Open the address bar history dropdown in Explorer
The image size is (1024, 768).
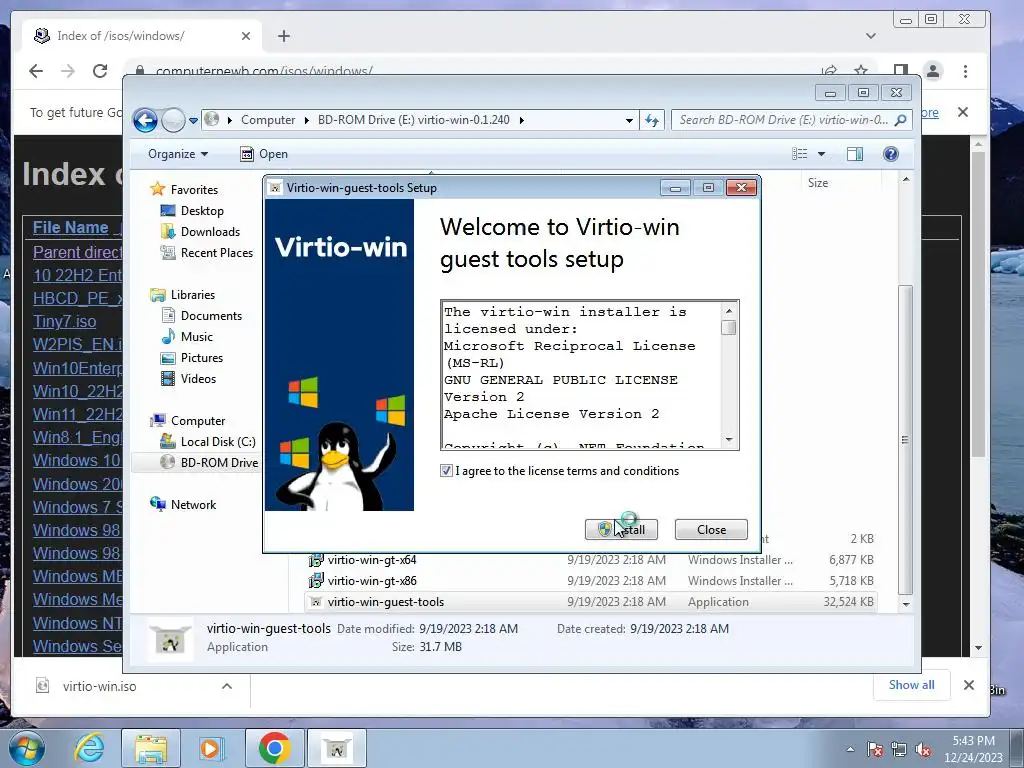[x=629, y=120]
